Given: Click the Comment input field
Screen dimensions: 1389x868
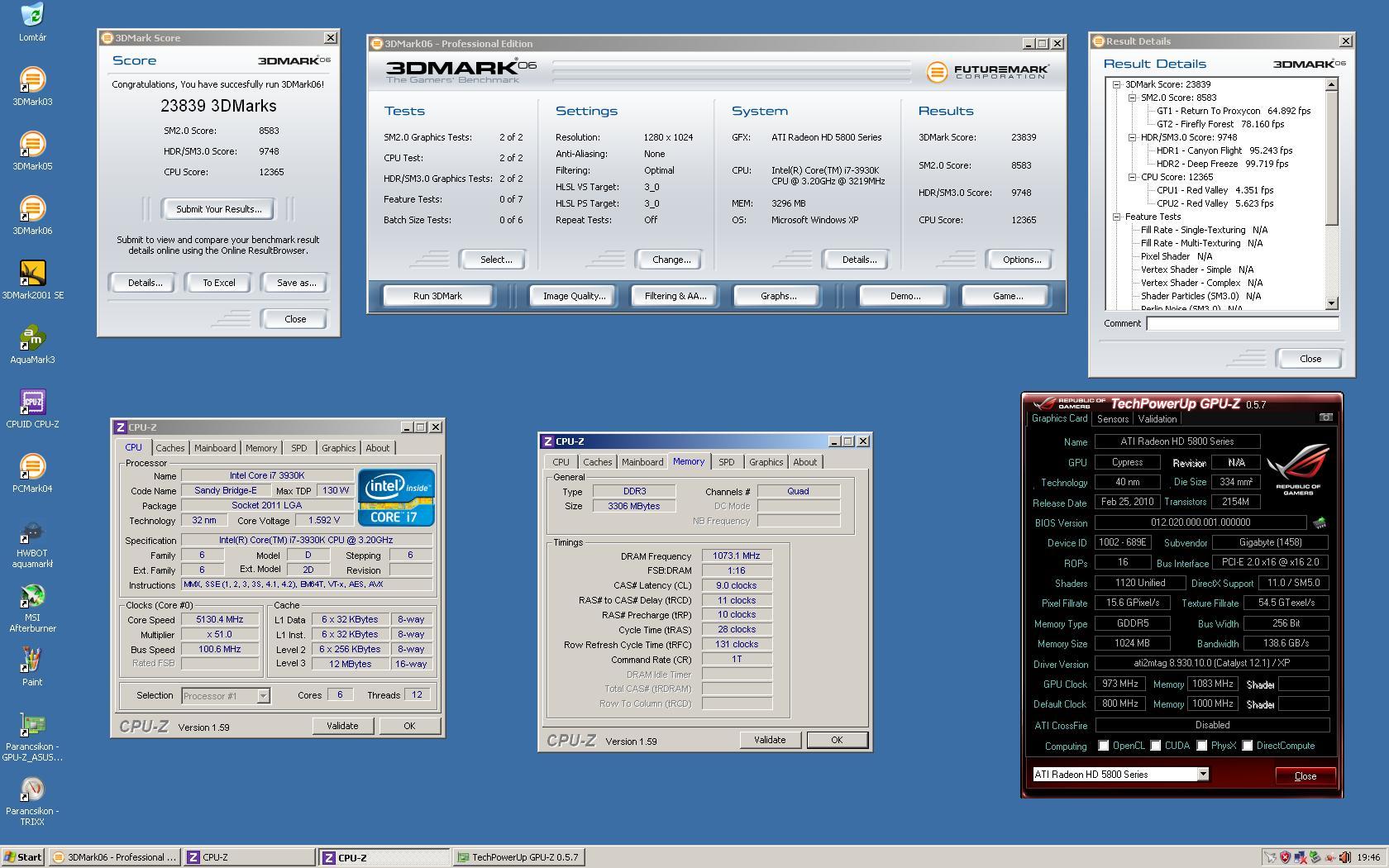Looking at the screenshot, I should (x=1243, y=324).
